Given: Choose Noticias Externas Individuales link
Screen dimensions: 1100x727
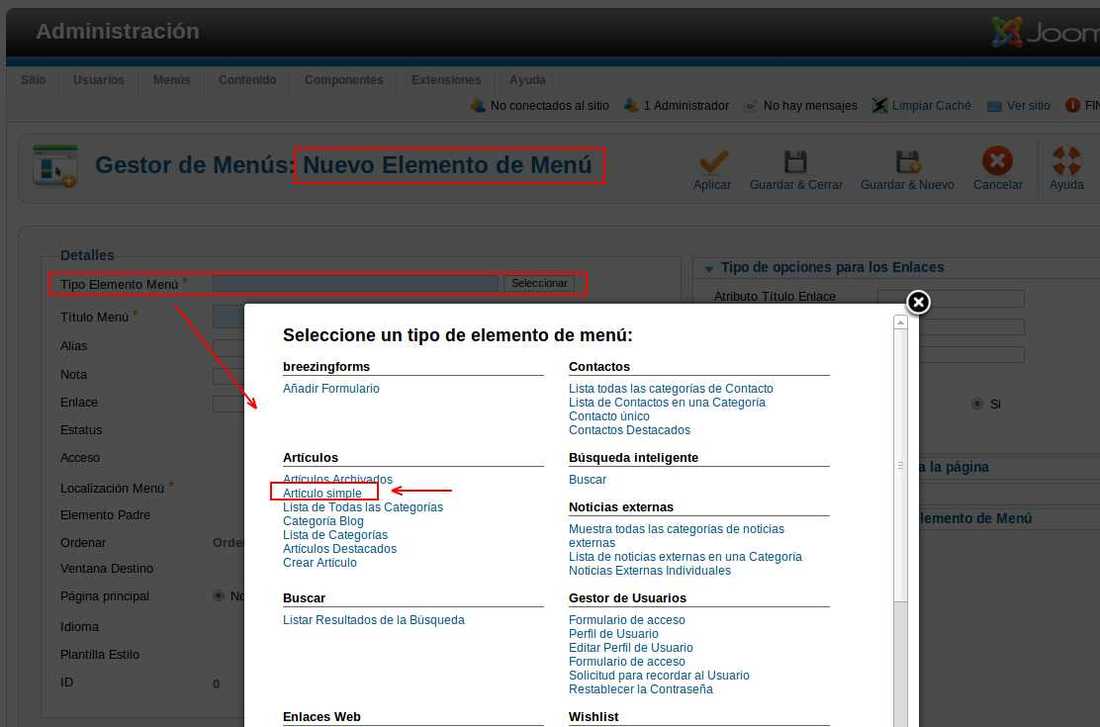Looking at the screenshot, I should click(x=650, y=571).
